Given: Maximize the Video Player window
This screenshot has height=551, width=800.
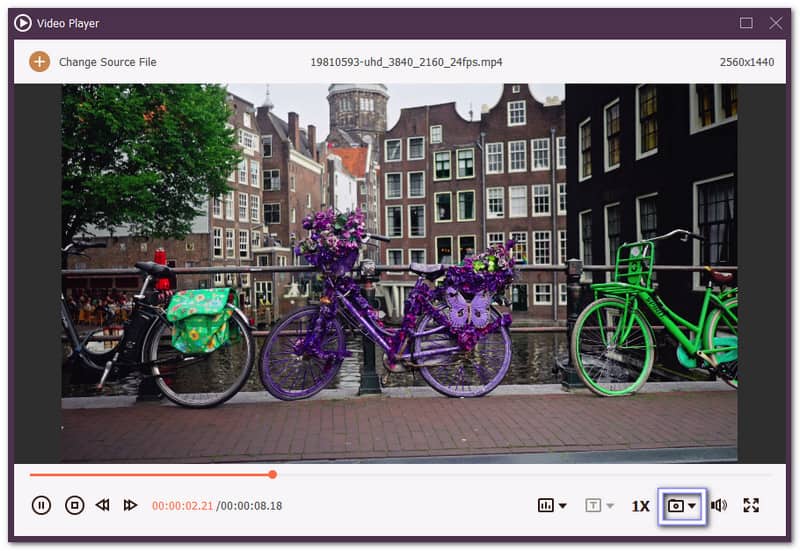Looking at the screenshot, I should [746, 23].
